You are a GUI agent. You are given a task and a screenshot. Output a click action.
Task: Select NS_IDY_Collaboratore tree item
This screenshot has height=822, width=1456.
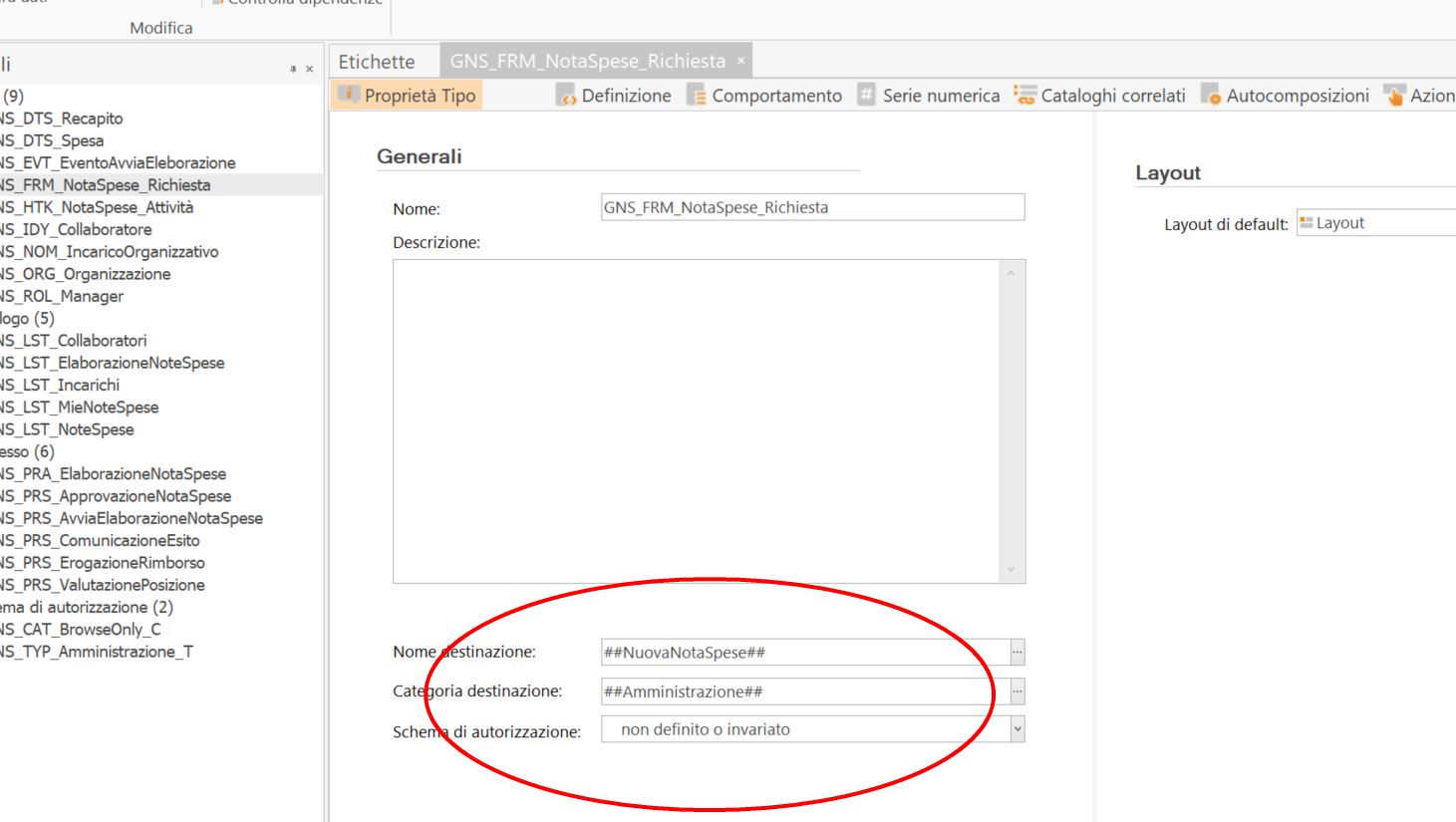(x=76, y=229)
